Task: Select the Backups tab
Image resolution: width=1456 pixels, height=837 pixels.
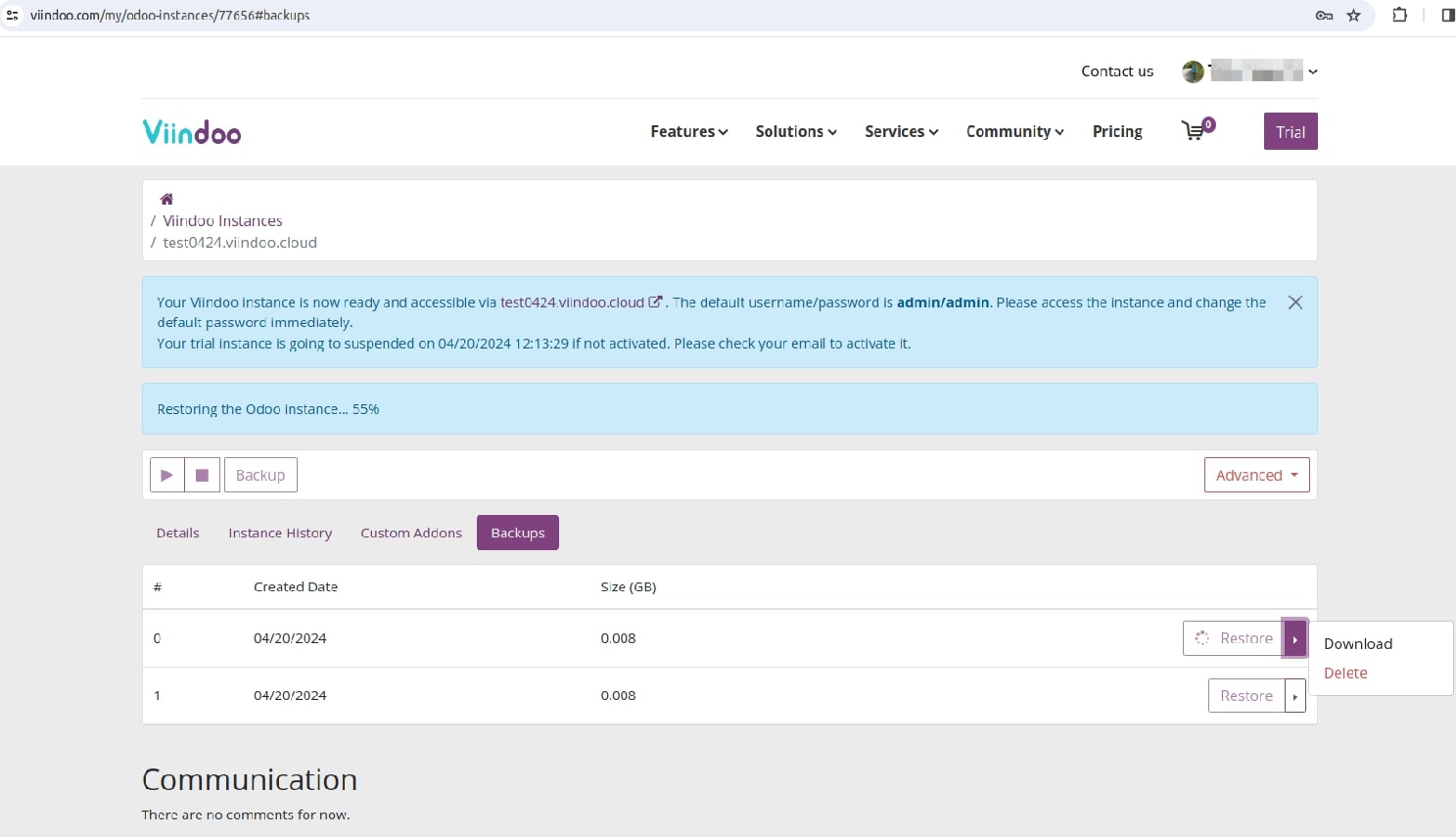Action: pos(518,533)
